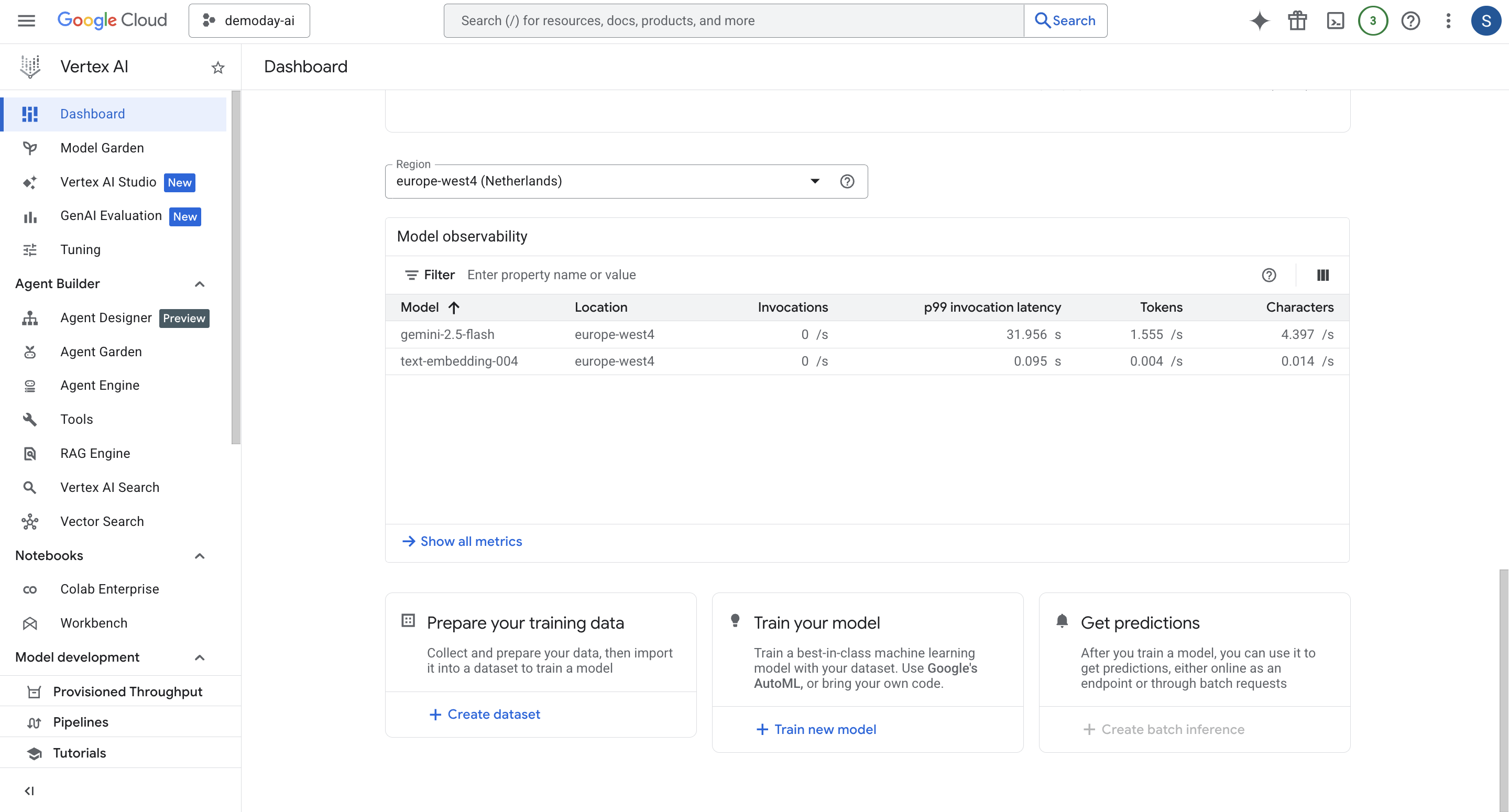Image resolution: width=1509 pixels, height=812 pixels.
Task: Open RAG Engine sidebar item
Action: click(x=95, y=453)
